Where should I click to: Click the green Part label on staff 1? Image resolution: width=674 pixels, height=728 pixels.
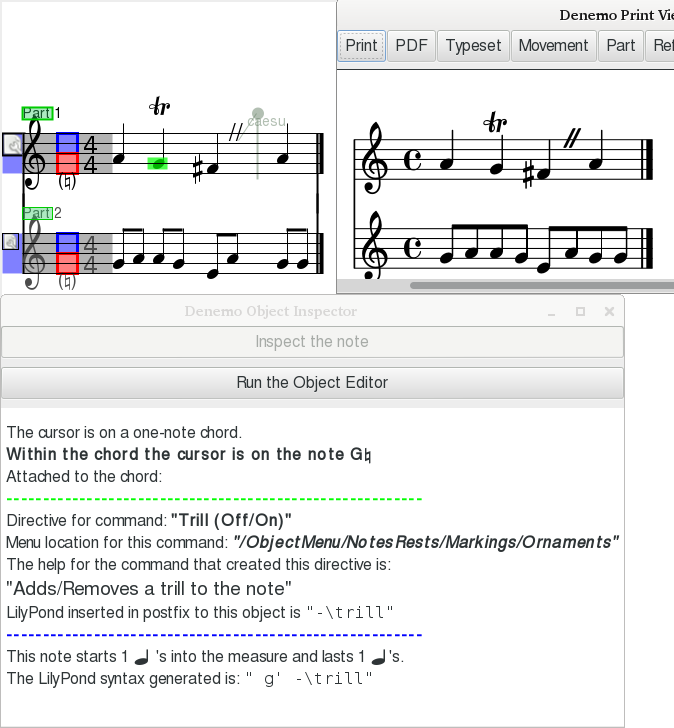pyautogui.click(x=37, y=113)
